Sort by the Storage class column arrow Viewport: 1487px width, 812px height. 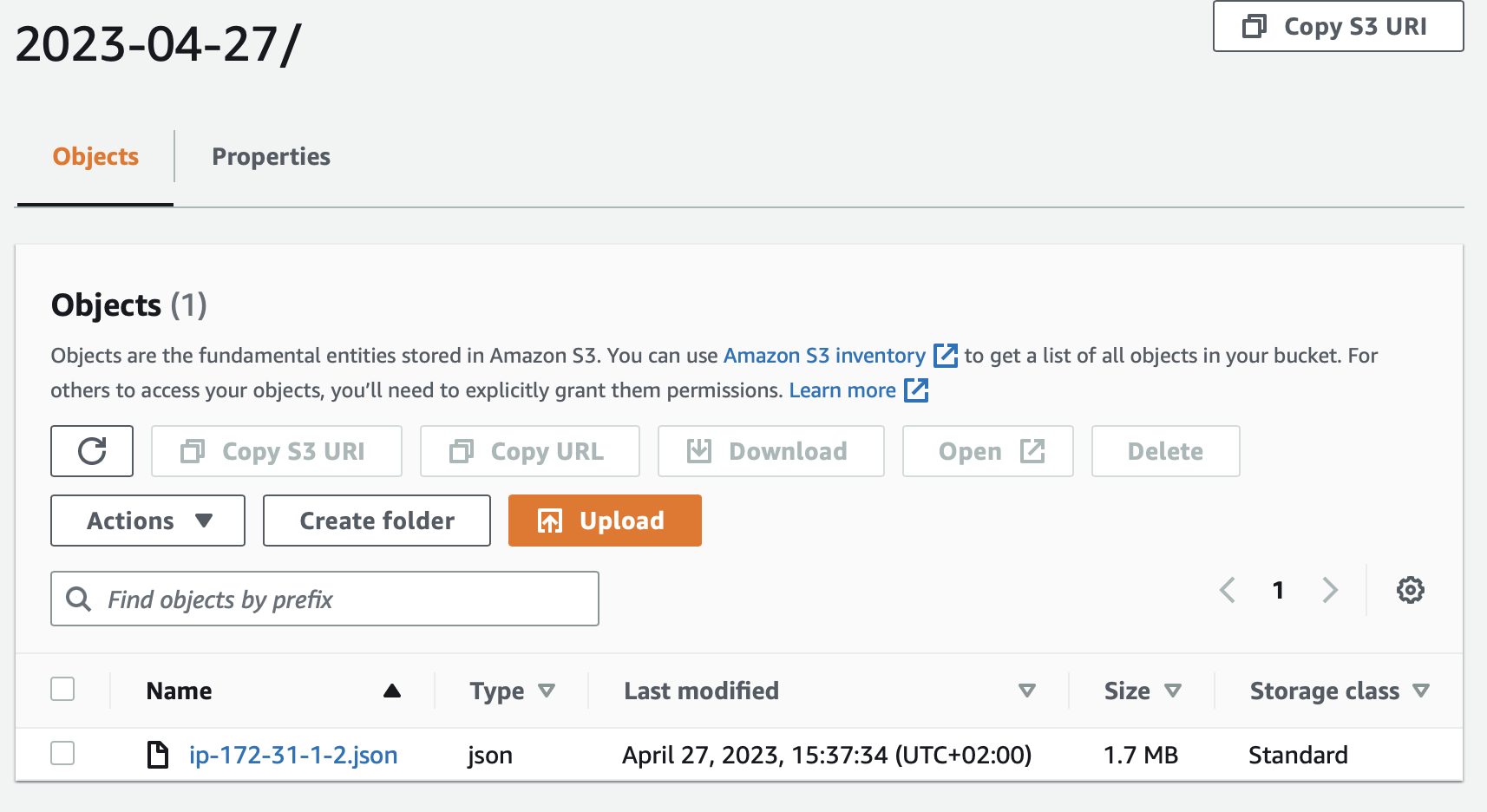pyautogui.click(x=1420, y=691)
